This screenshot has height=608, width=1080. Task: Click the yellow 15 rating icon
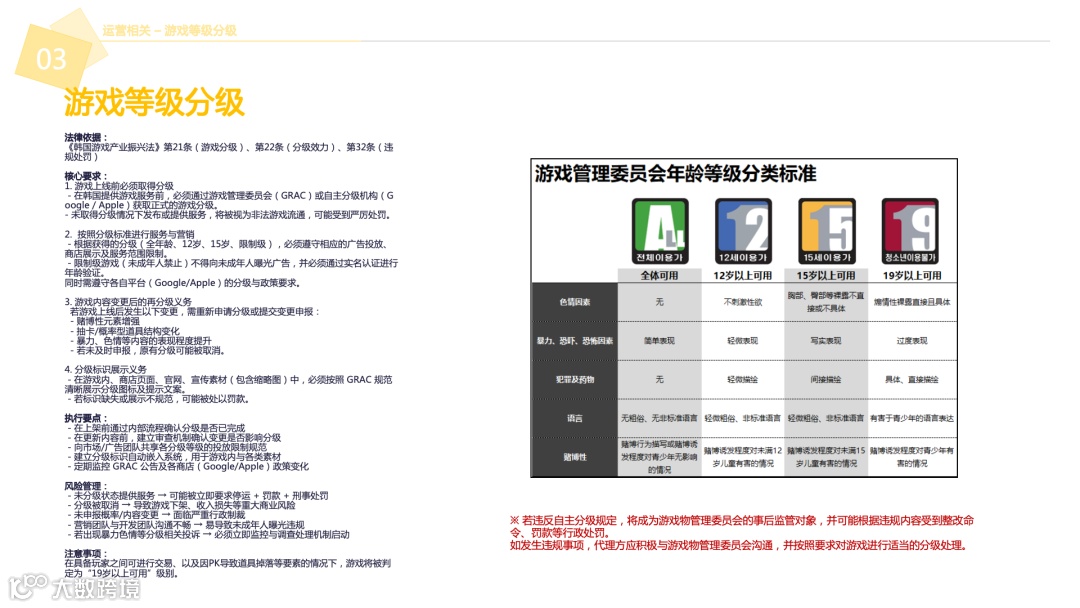[x=827, y=231]
